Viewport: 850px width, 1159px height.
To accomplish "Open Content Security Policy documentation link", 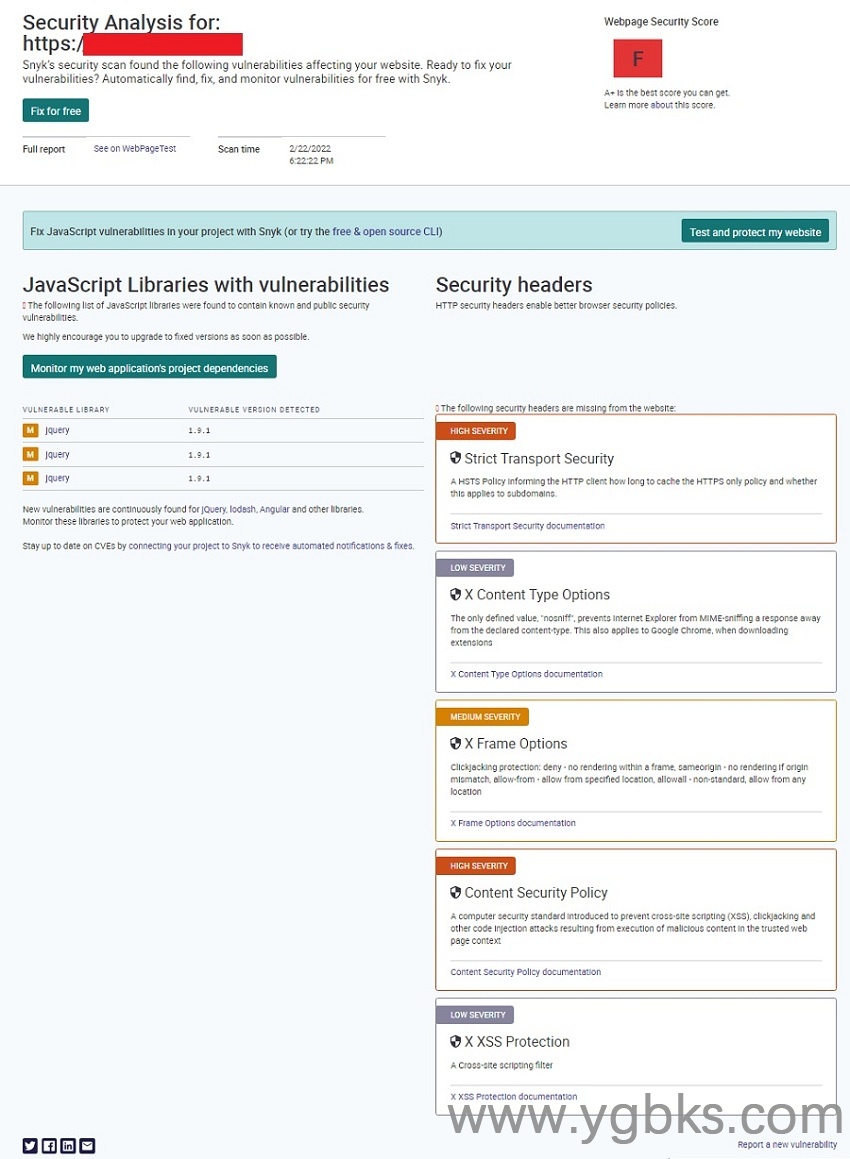I will tap(526, 972).
